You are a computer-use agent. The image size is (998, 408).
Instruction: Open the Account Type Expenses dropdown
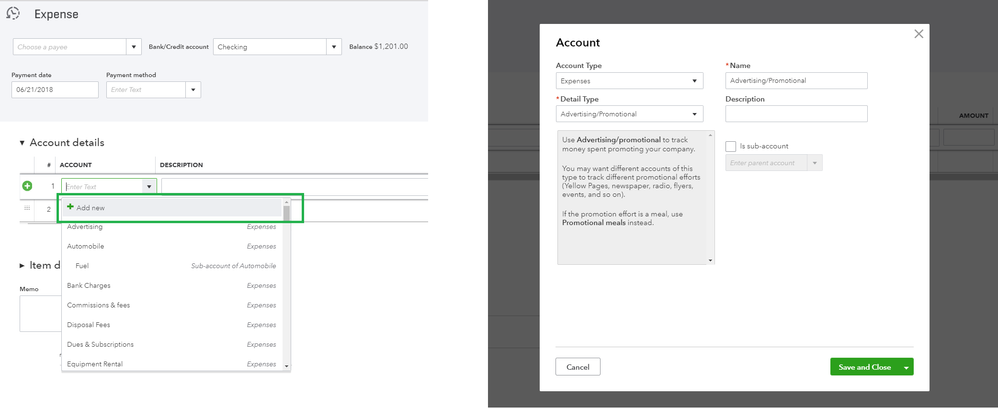[695, 81]
